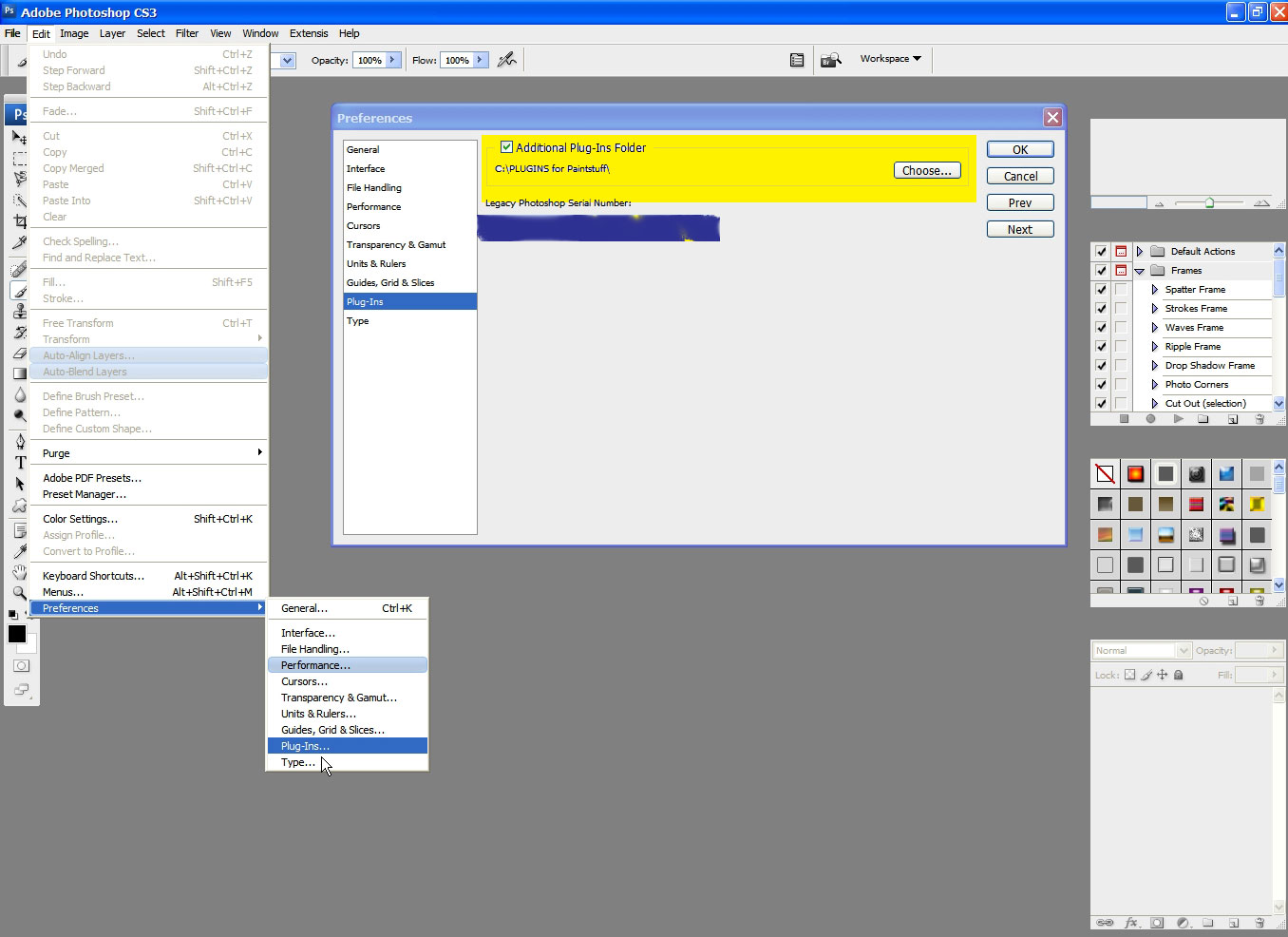1288x937 pixels.
Task: Select the Crop tool
Action: 19,221
